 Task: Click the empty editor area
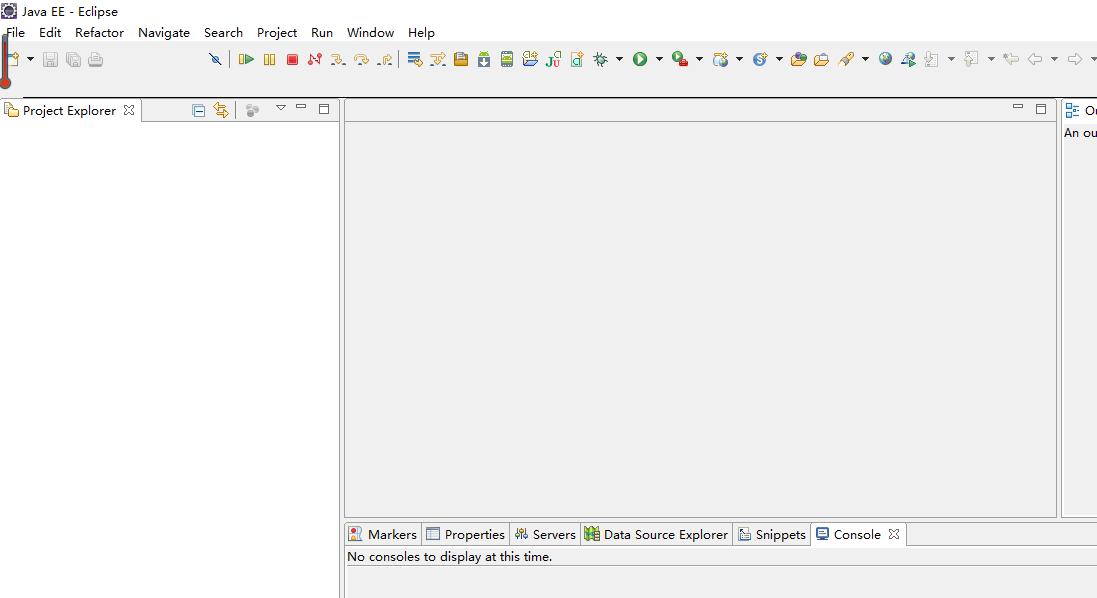(700, 320)
